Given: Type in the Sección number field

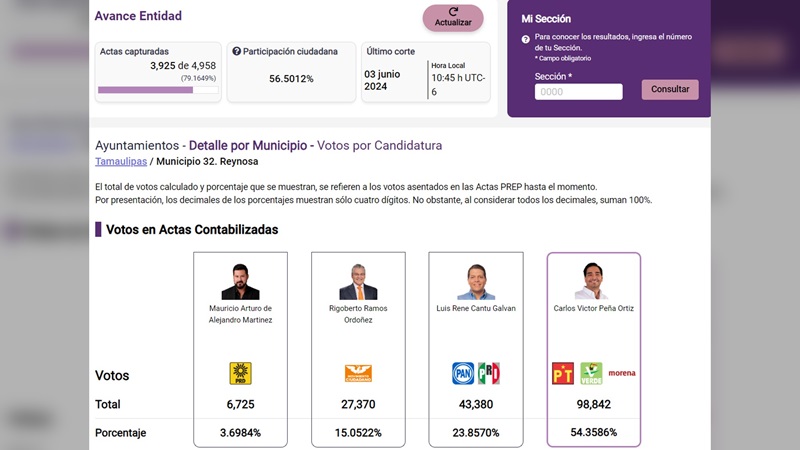Looking at the screenshot, I should pos(579,92).
